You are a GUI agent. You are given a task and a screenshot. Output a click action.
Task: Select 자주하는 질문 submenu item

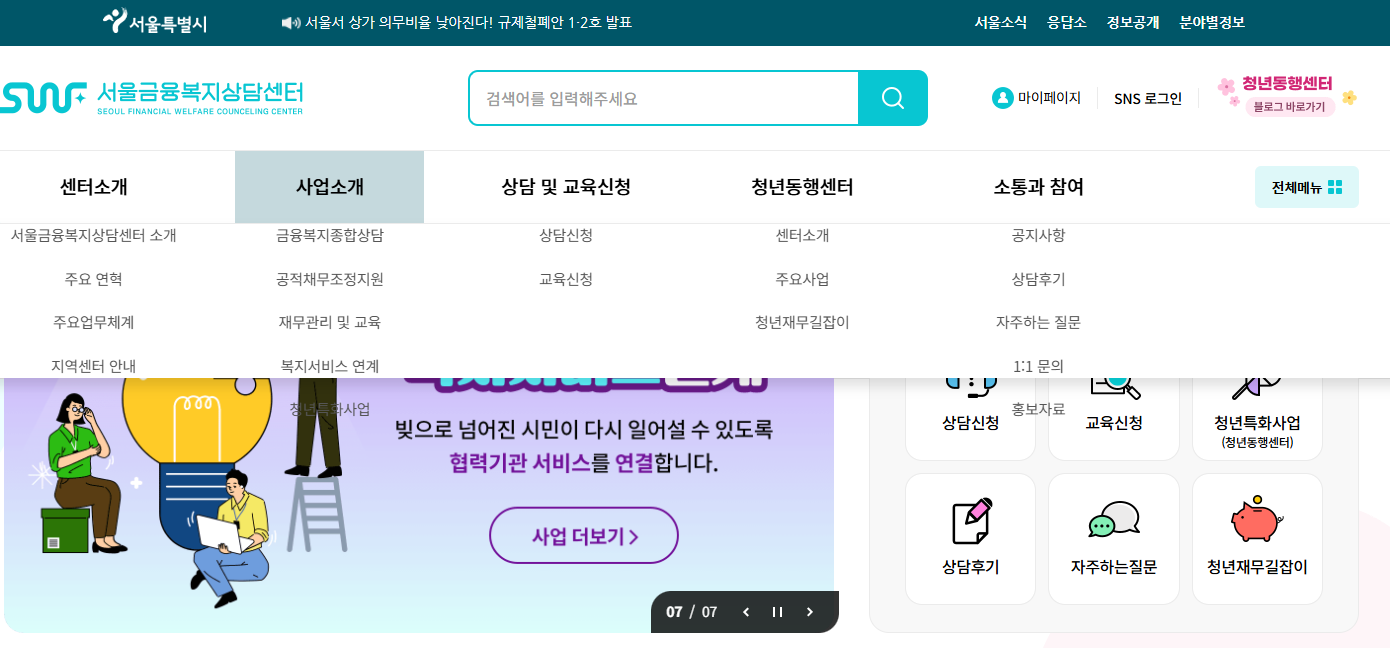(x=1038, y=322)
